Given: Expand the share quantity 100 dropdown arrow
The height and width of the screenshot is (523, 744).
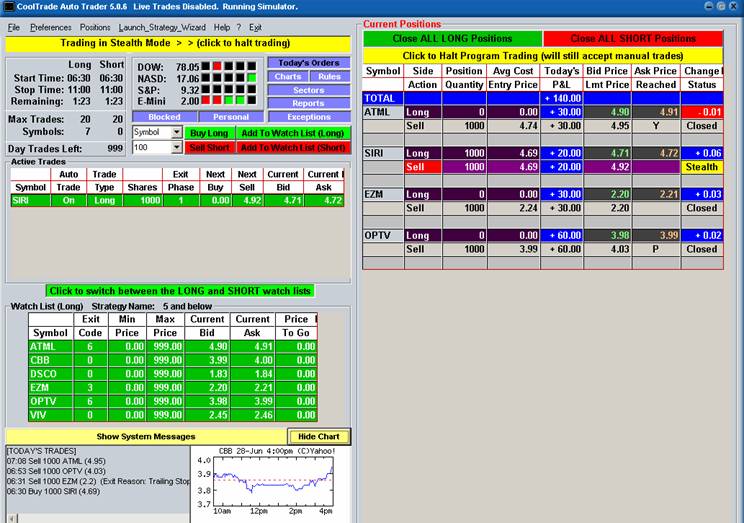Looking at the screenshot, I should tap(177, 148).
